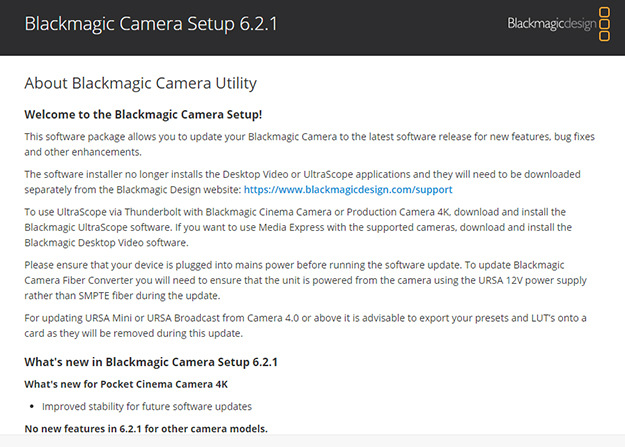This screenshot has height=447, width=625.
Task: Select the About Blackmagic Camera Utility heading
Action: [x=140, y=83]
